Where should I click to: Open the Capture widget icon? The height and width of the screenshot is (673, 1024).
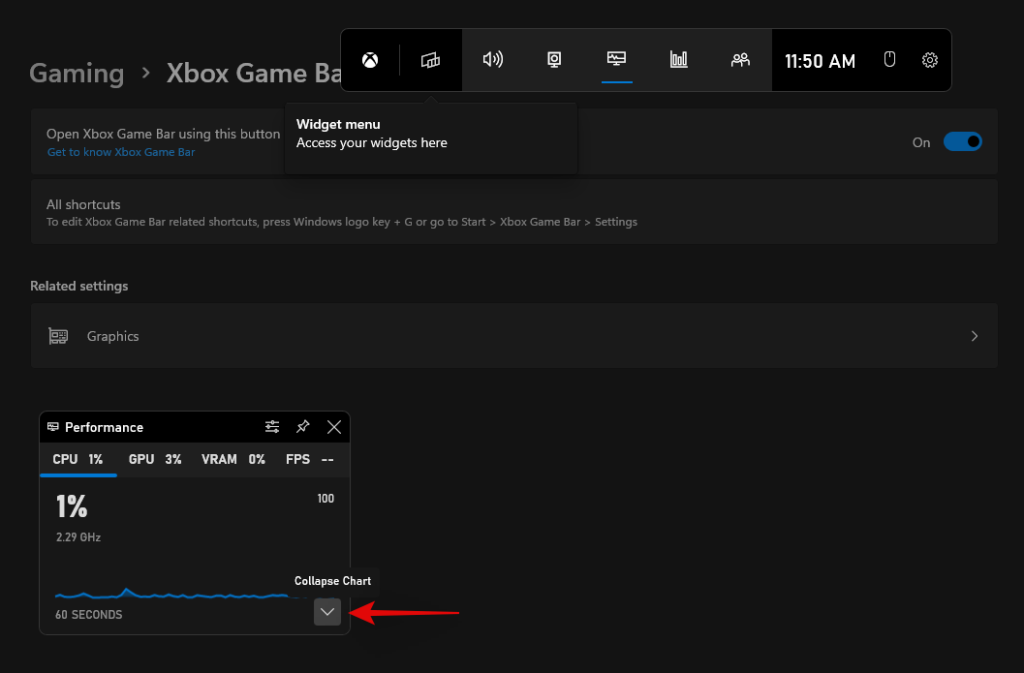(554, 60)
